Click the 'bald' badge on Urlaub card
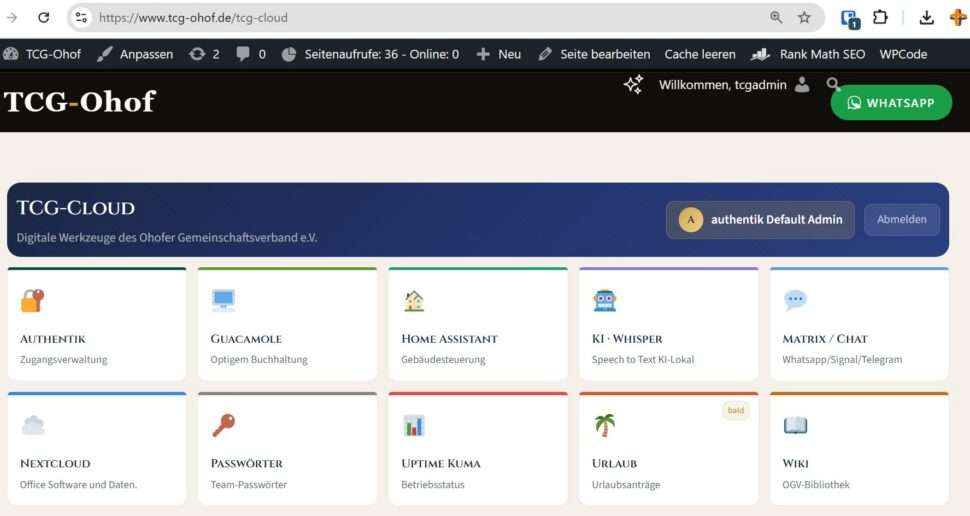 [736, 410]
